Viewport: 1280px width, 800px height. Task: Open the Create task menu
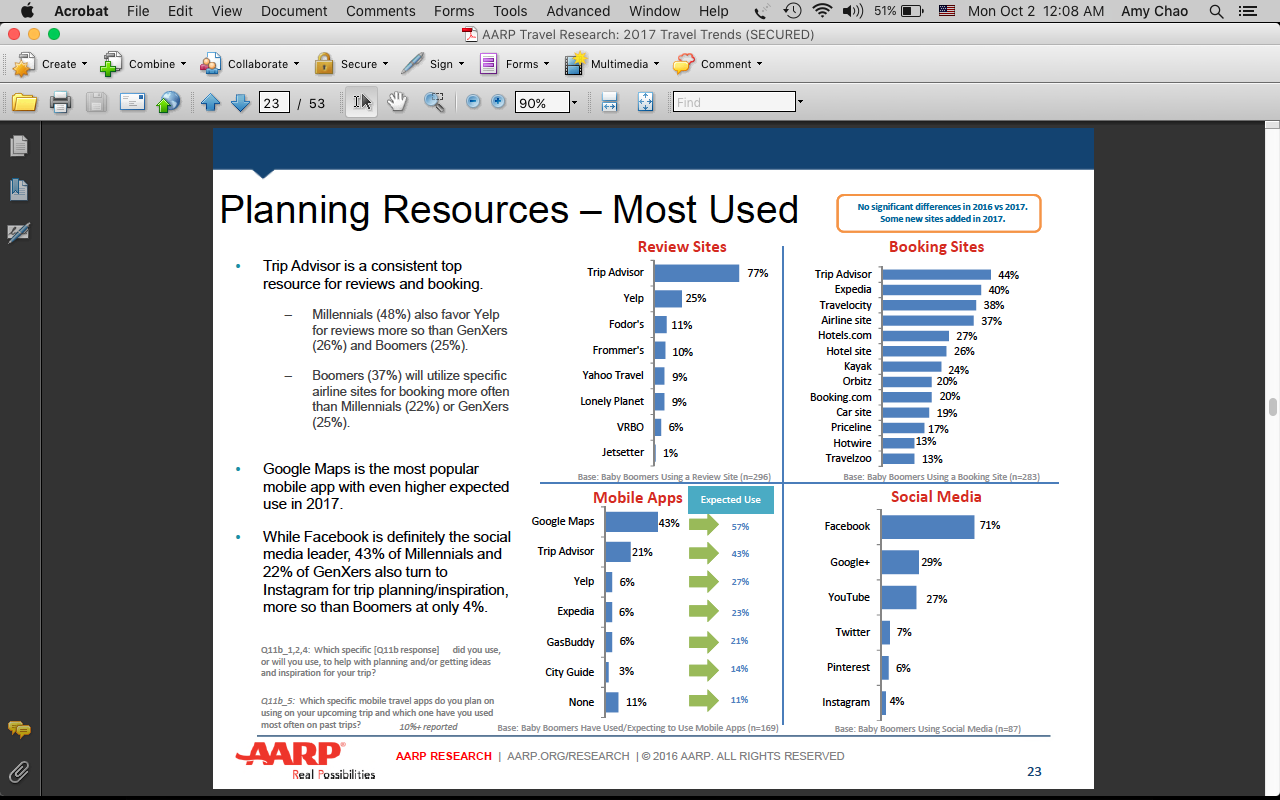(x=50, y=64)
